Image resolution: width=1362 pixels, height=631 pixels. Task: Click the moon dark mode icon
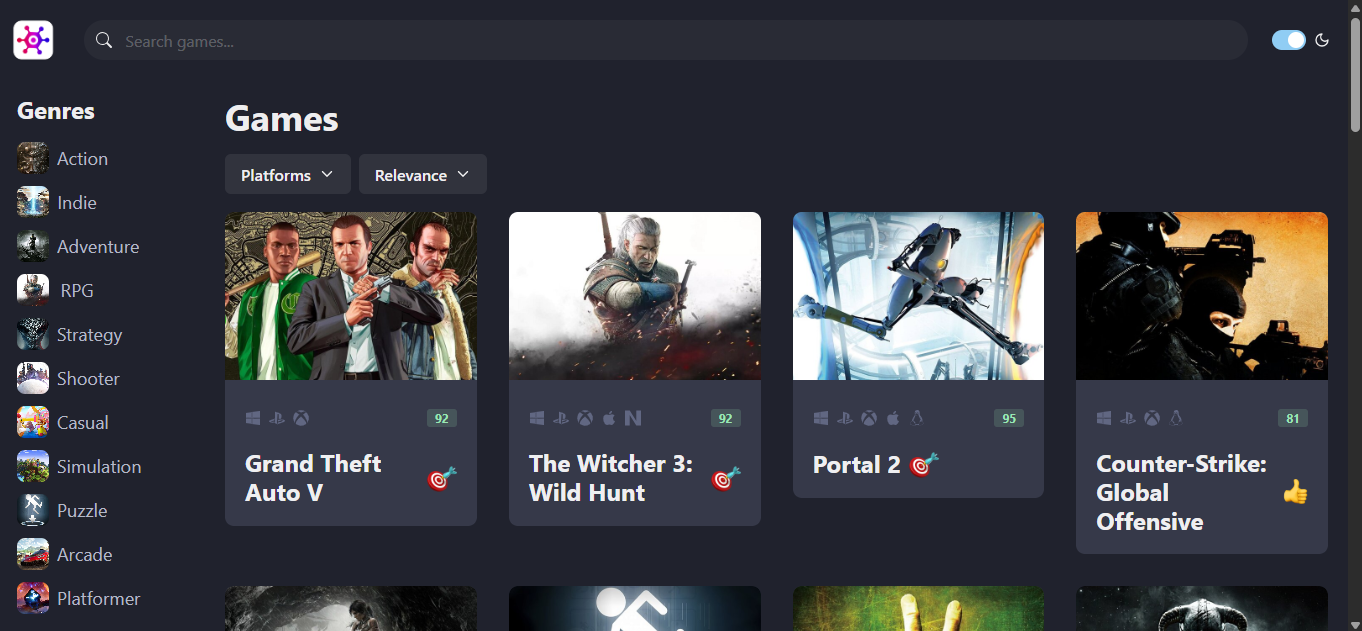tap(1322, 40)
